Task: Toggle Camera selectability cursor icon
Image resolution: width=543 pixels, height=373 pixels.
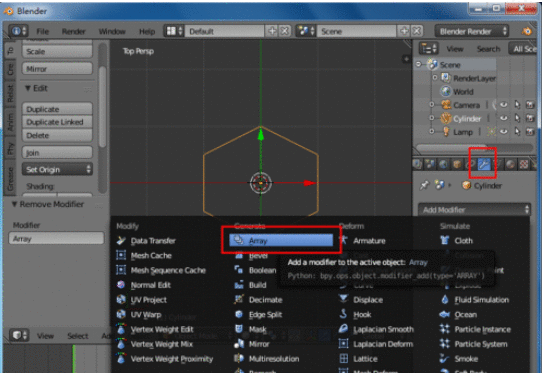Action: tap(517, 105)
